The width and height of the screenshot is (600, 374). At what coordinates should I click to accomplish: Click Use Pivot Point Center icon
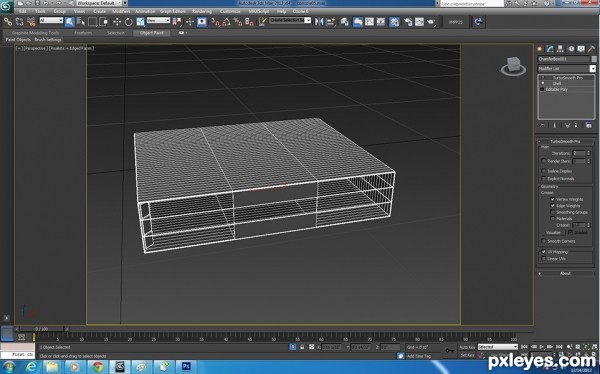coord(177,22)
